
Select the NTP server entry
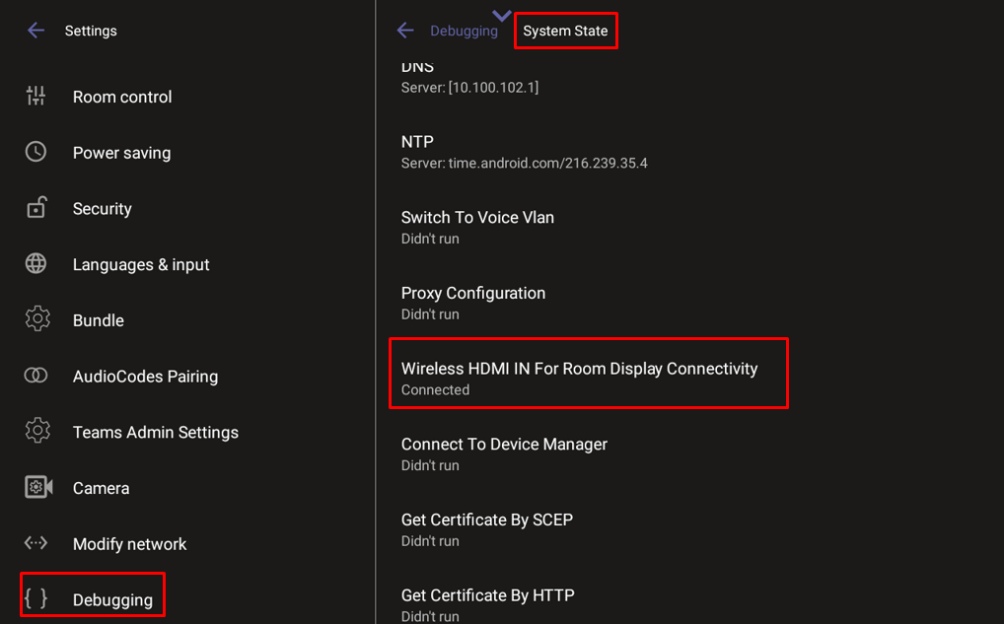523,152
